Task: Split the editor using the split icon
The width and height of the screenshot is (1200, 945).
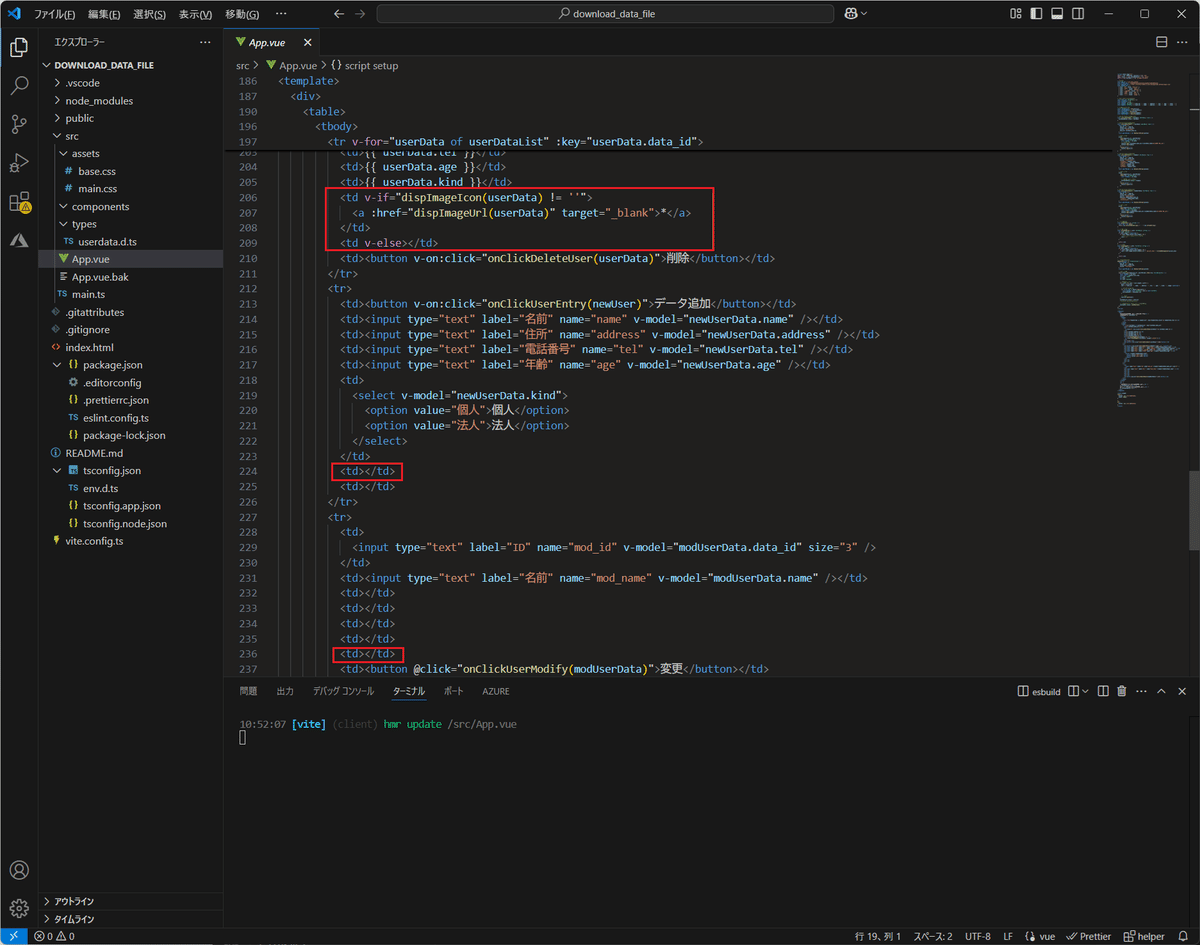Action: pos(1160,42)
